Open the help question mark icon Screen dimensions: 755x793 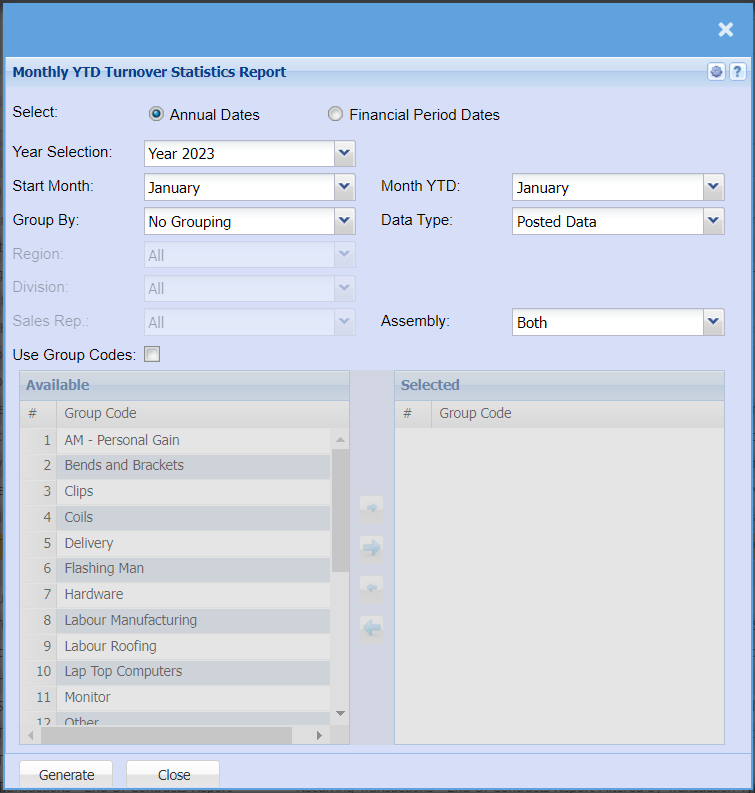[x=737, y=72]
